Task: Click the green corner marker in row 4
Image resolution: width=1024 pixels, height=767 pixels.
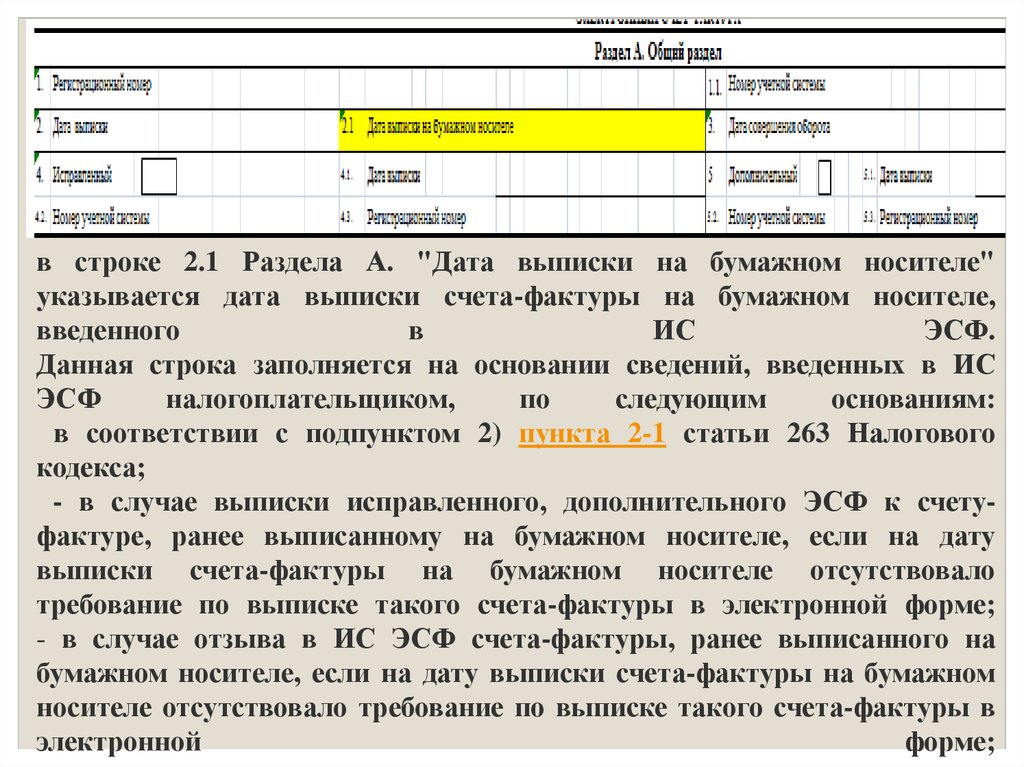Action: point(37,155)
